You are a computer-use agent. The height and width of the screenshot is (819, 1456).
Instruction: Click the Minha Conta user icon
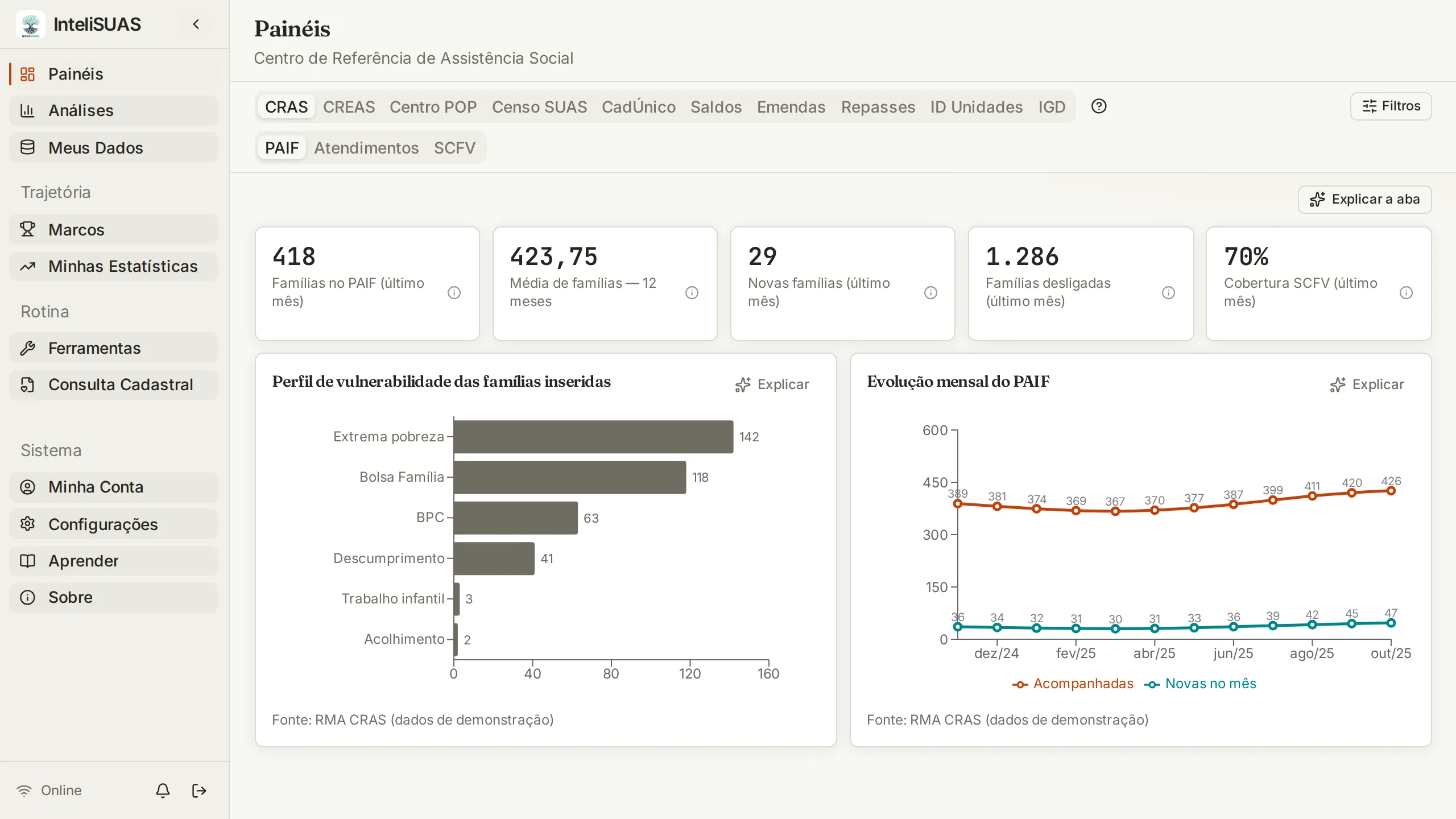(x=27, y=487)
